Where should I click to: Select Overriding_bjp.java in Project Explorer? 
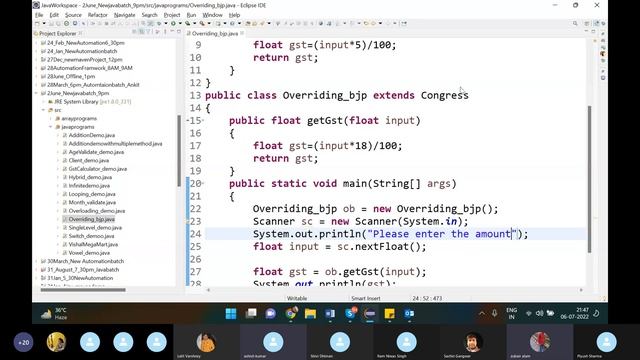coord(91,219)
